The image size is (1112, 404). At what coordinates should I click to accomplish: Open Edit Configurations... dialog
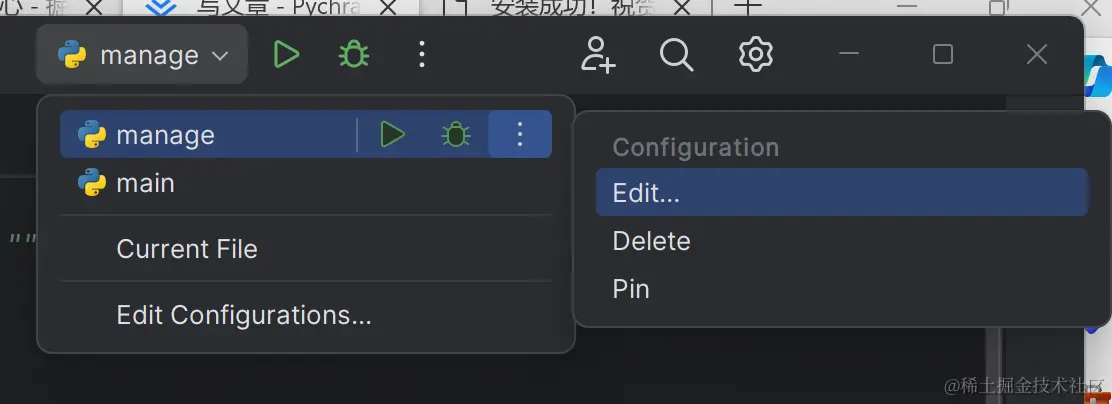click(244, 315)
